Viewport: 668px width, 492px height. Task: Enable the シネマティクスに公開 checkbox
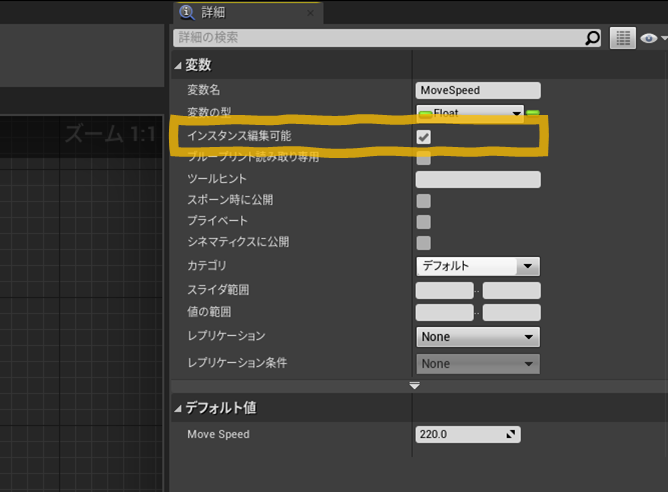423,243
